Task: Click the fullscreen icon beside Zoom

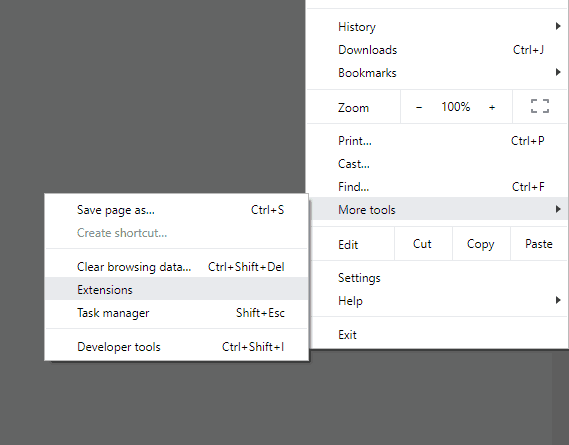Action: pyautogui.click(x=540, y=106)
